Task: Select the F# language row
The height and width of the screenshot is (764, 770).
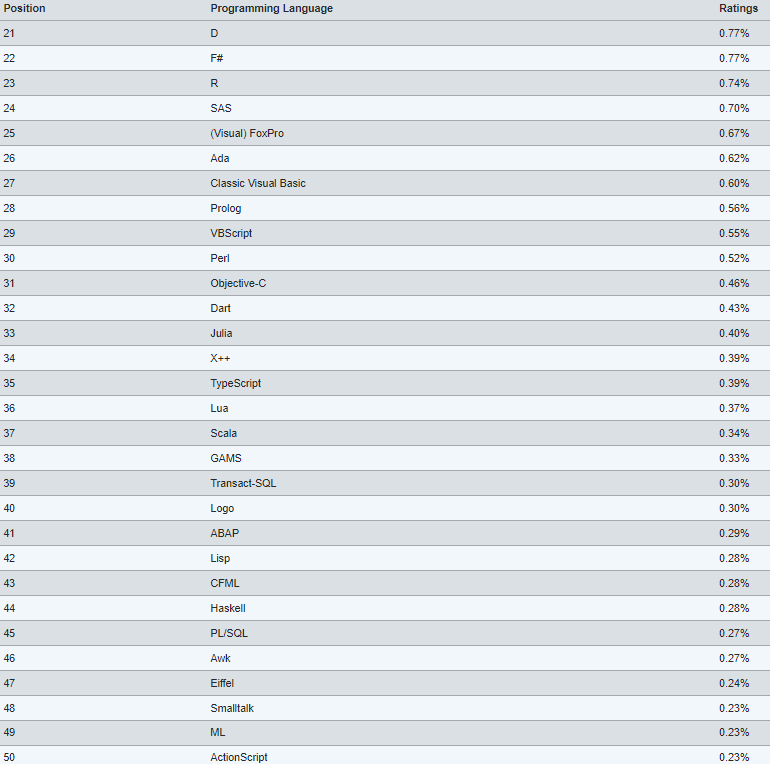Action: tap(217, 58)
